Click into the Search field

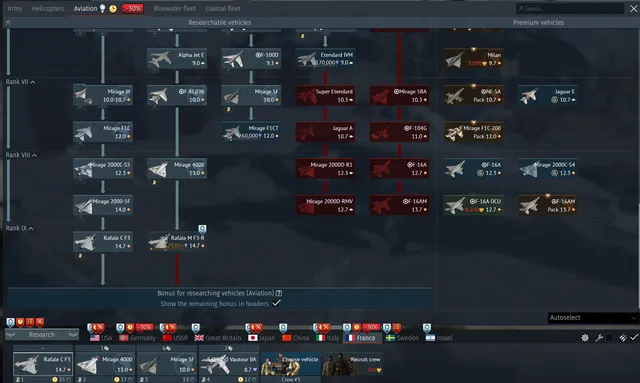pyautogui.click(x=570, y=8)
